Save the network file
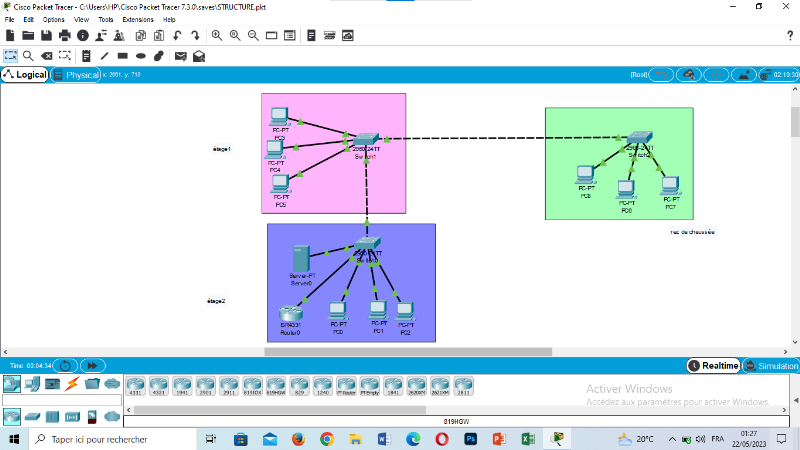The image size is (800, 450). click(x=46, y=36)
